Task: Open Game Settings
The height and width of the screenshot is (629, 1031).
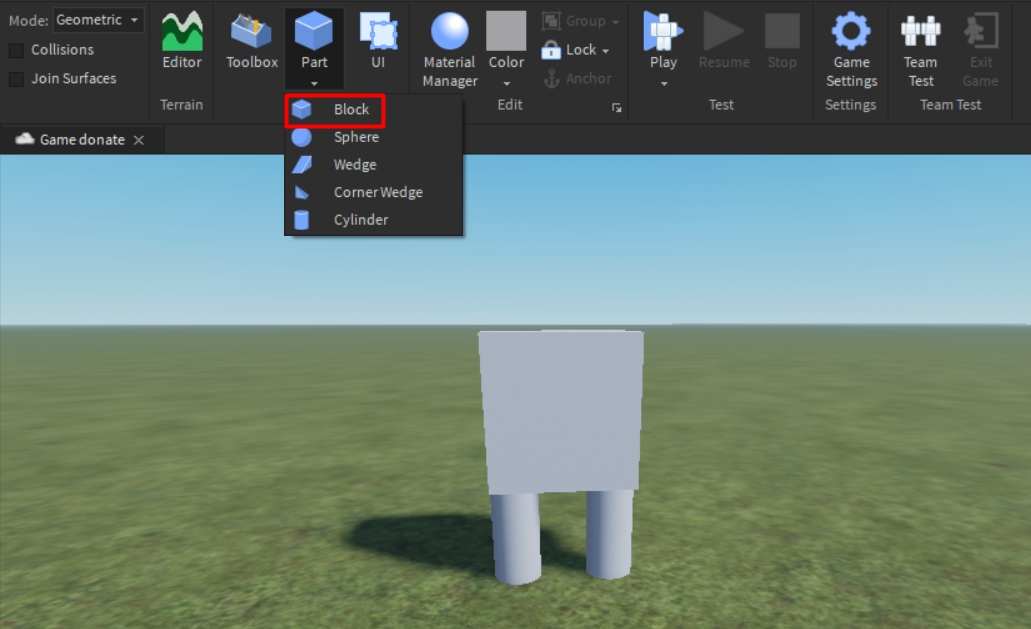Action: click(x=851, y=50)
